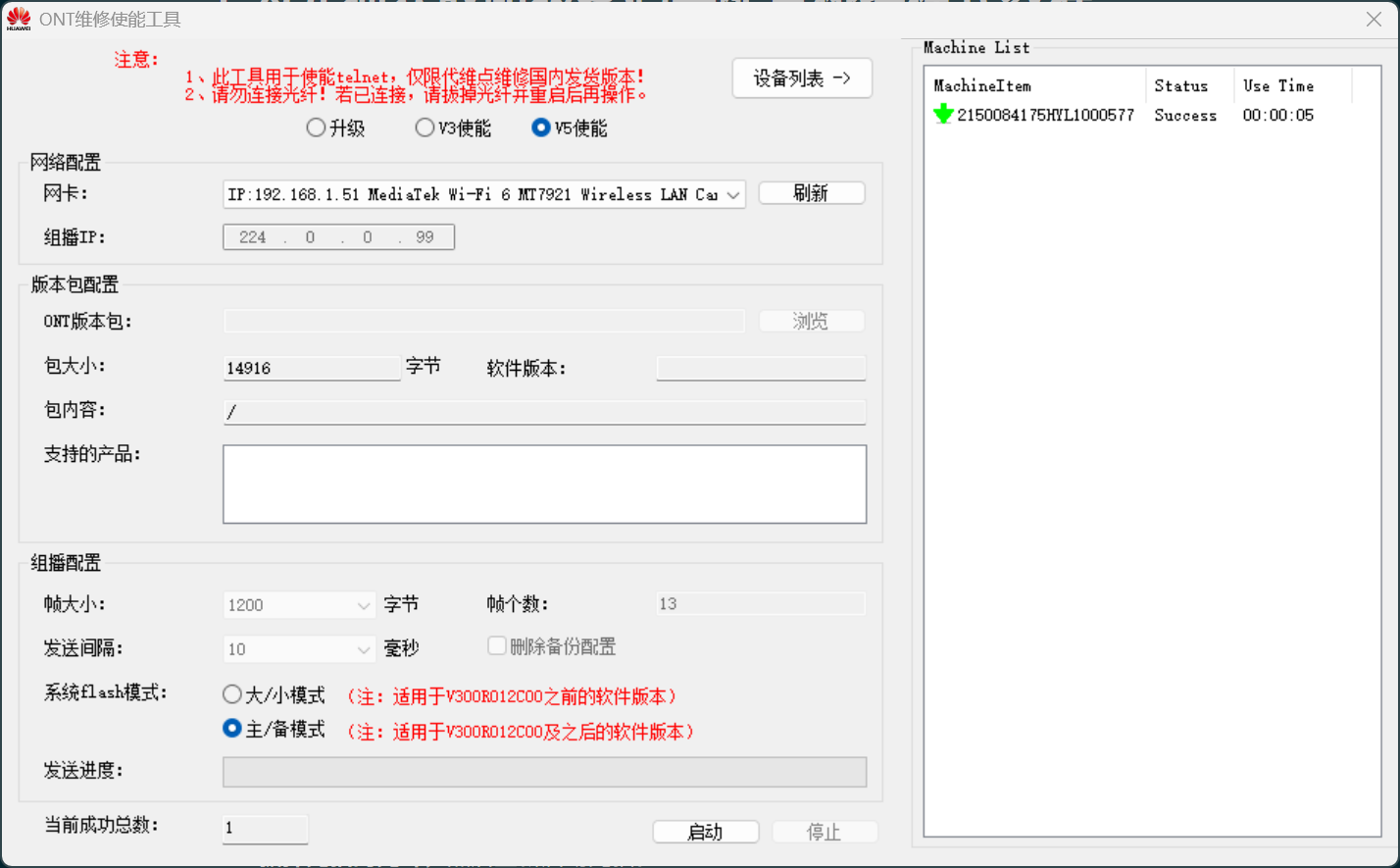Viewport: 1400px width, 868px height.
Task: Click the green arrow device status icon
Action: pyautogui.click(x=943, y=115)
